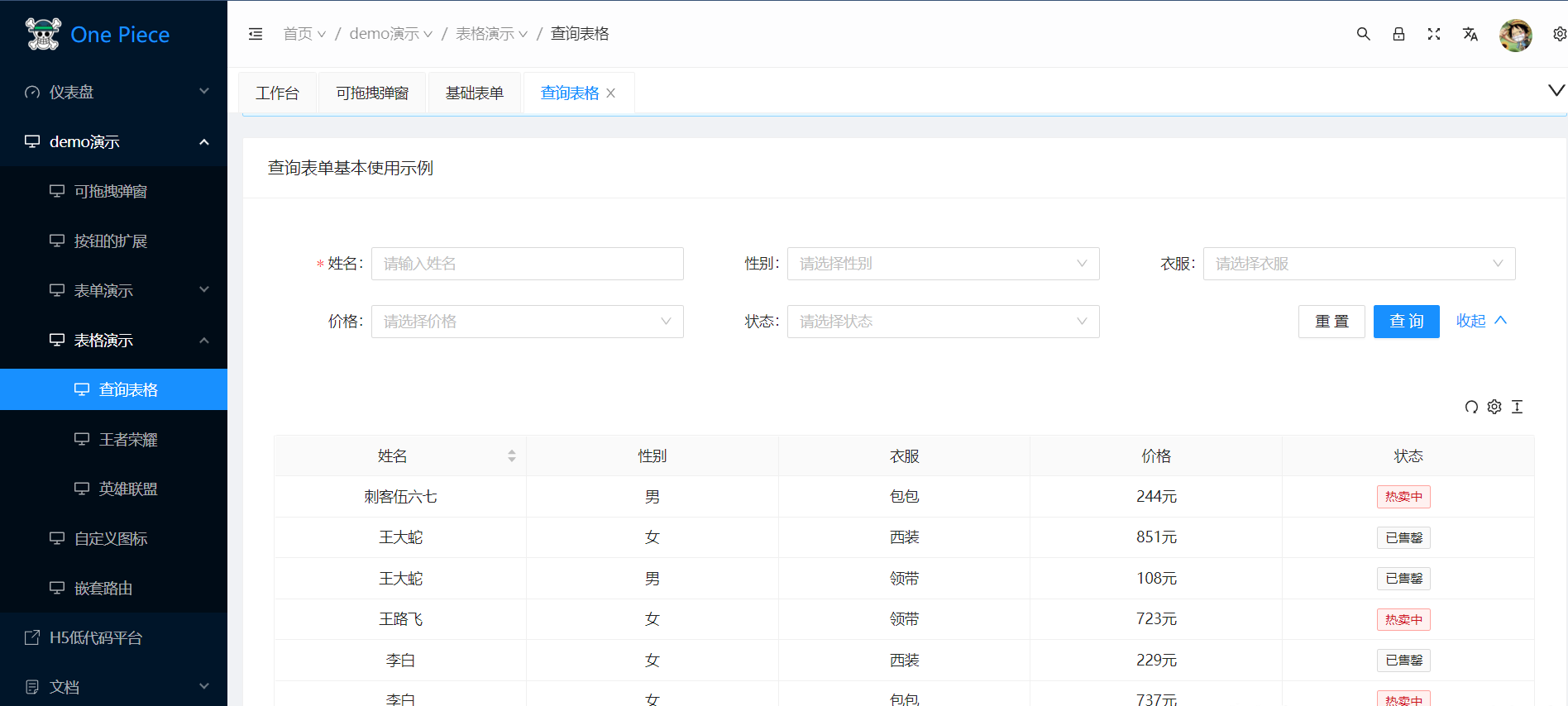Click the 重置 reset button
The width and height of the screenshot is (1568, 706).
coord(1331,322)
